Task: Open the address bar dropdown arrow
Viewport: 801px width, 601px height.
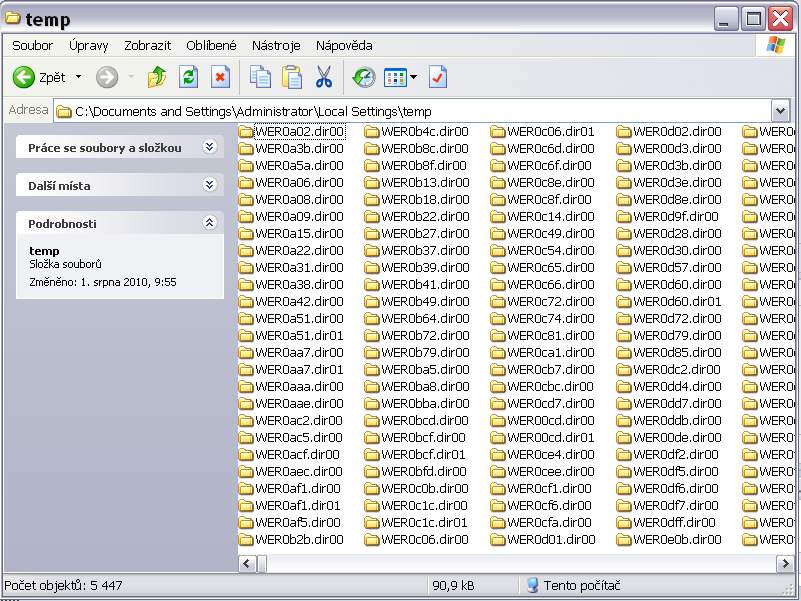Action: click(780, 111)
